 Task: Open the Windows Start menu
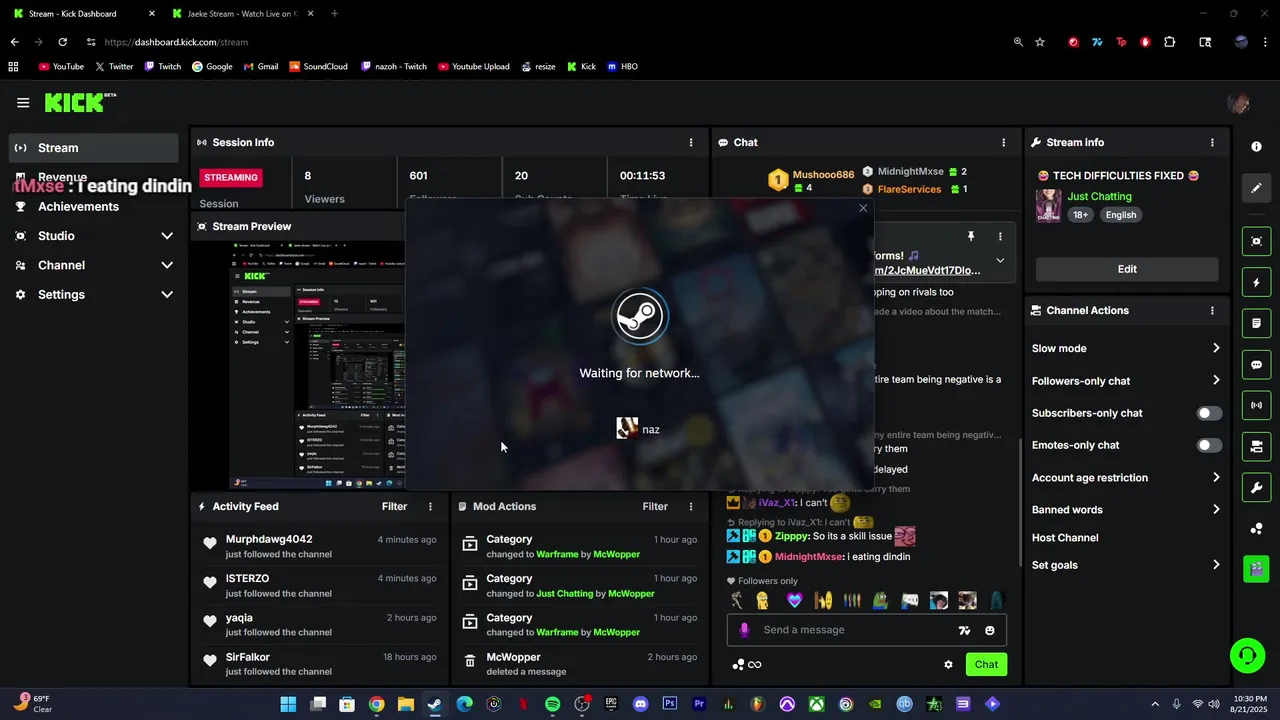[x=288, y=704]
